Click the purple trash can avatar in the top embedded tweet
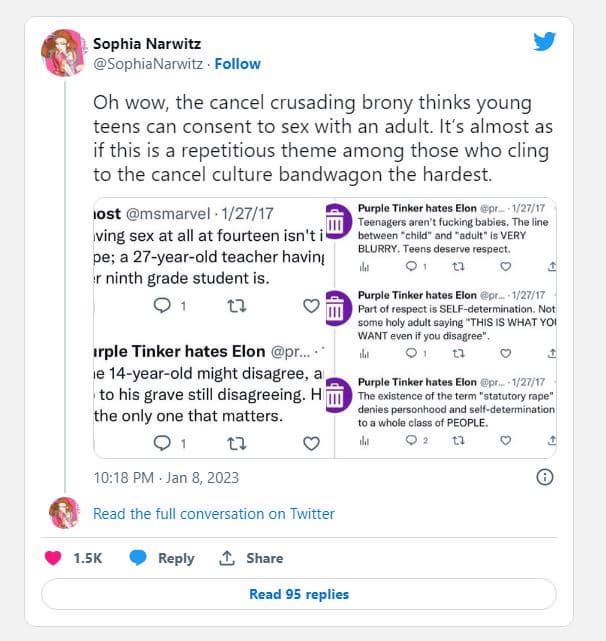 (x=338, y=220)
